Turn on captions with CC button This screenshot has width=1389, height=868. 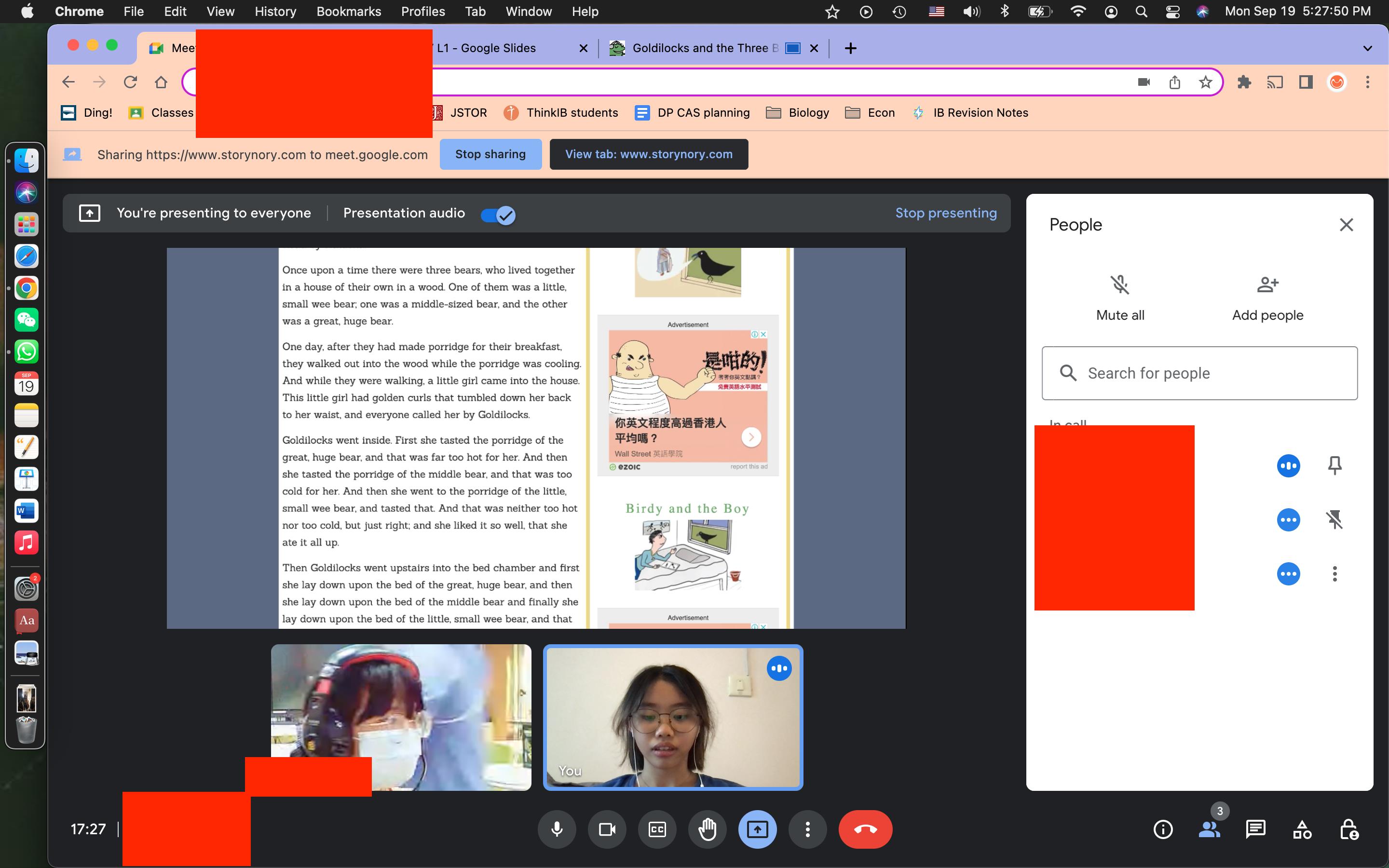[657, 829]
